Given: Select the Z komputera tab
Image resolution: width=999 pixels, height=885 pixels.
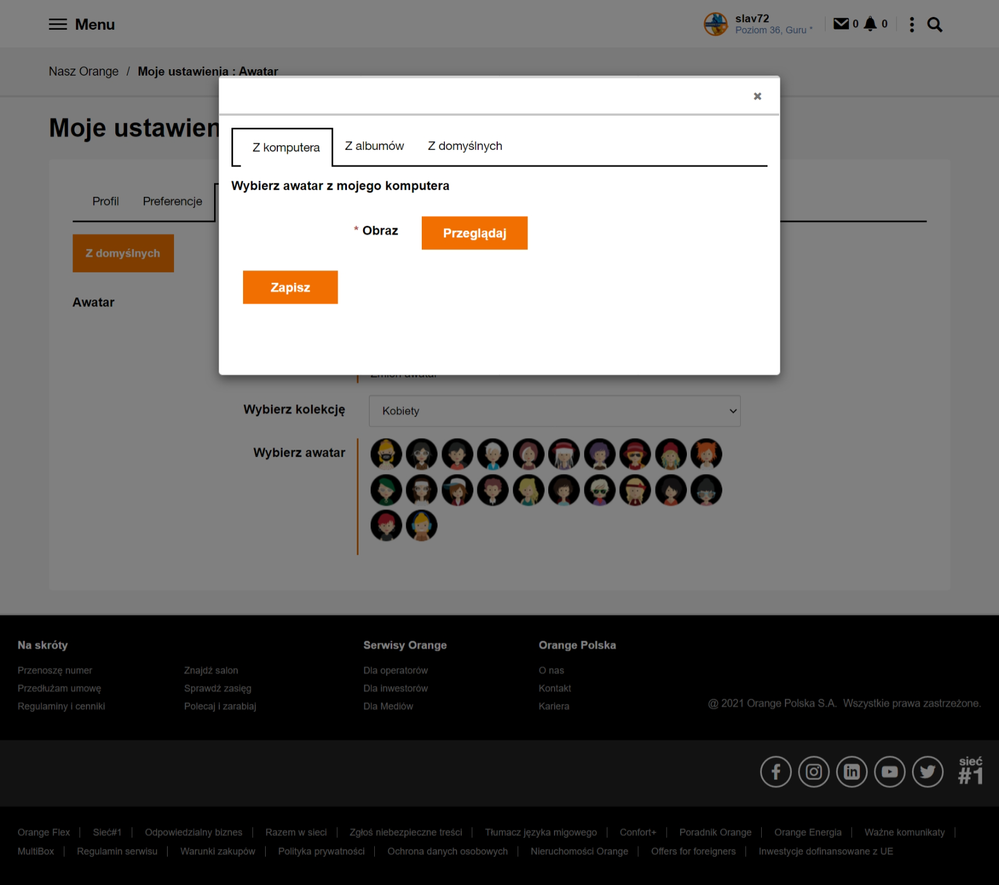Looking at the screenshot, I should click(285, 147).
